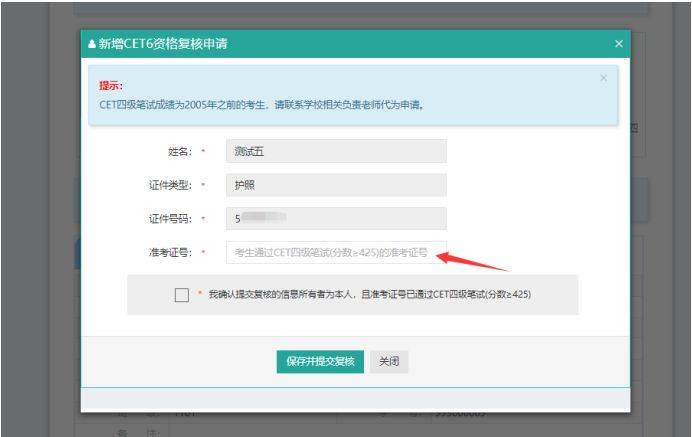
Task: Click the user icon in dialog title
Action: click(92, 44)
